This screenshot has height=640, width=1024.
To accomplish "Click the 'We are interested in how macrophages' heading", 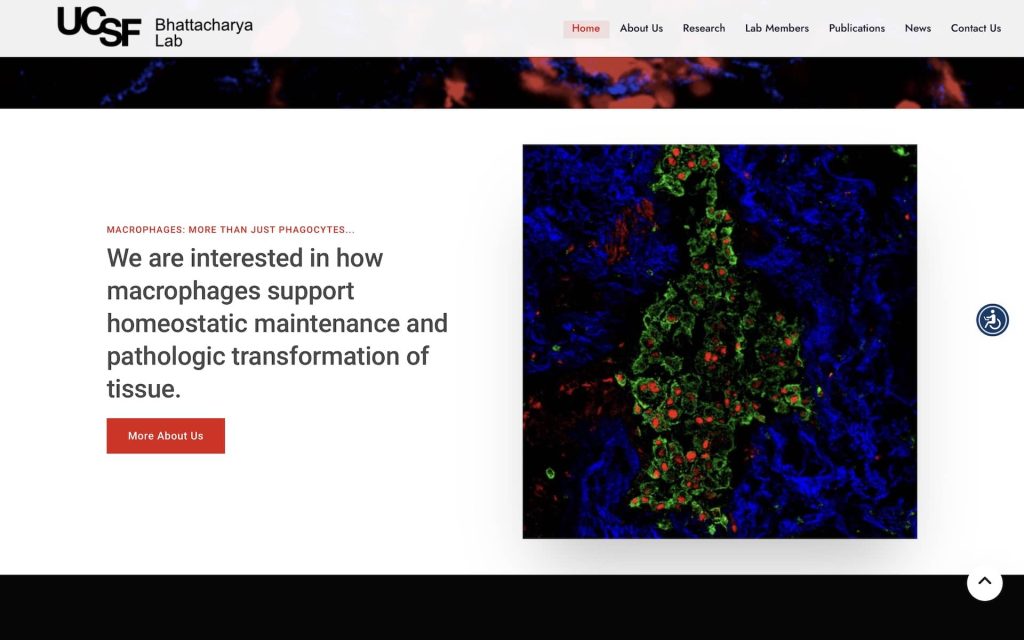I will point(277,323).
